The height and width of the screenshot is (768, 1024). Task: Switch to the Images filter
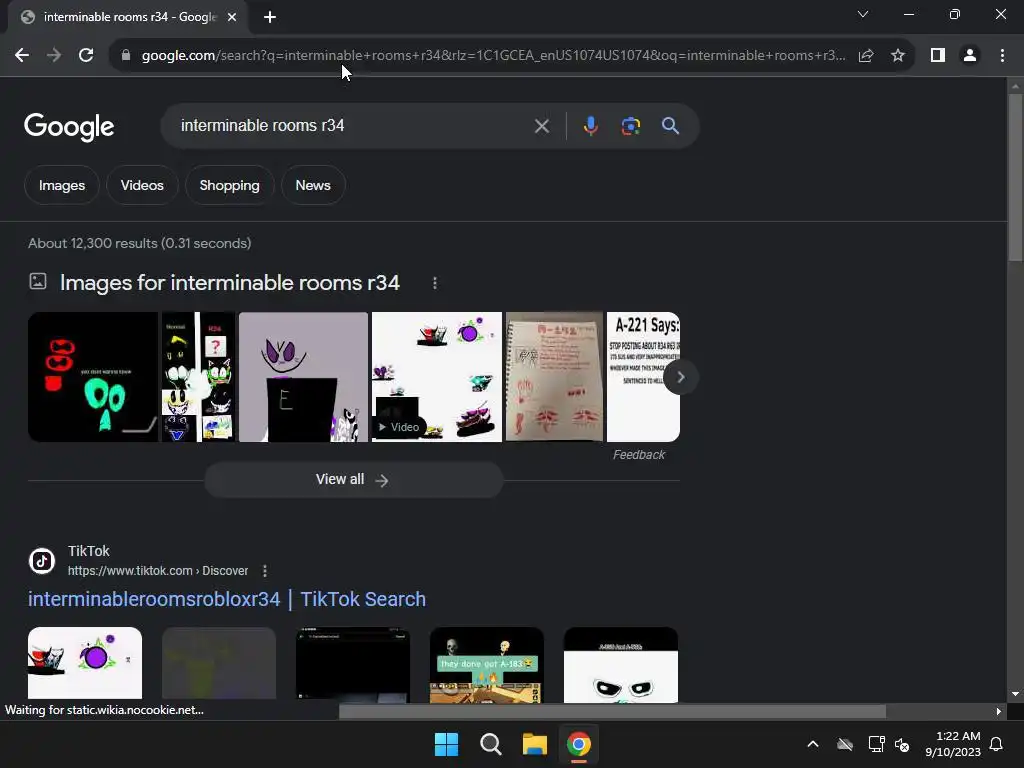pyautogui.click(x=62, y=185)
